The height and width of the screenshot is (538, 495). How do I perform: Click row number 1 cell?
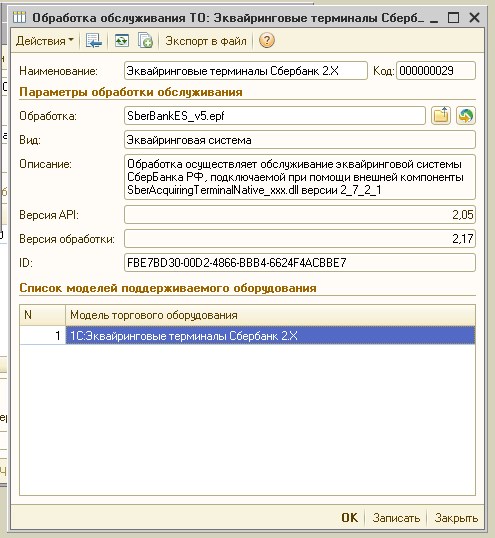pyautogui.click(x=43, y=336)
